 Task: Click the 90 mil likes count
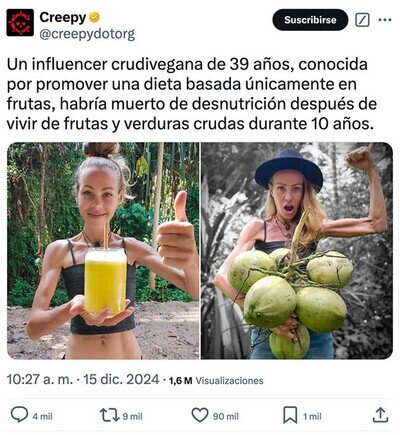point(226,416)
